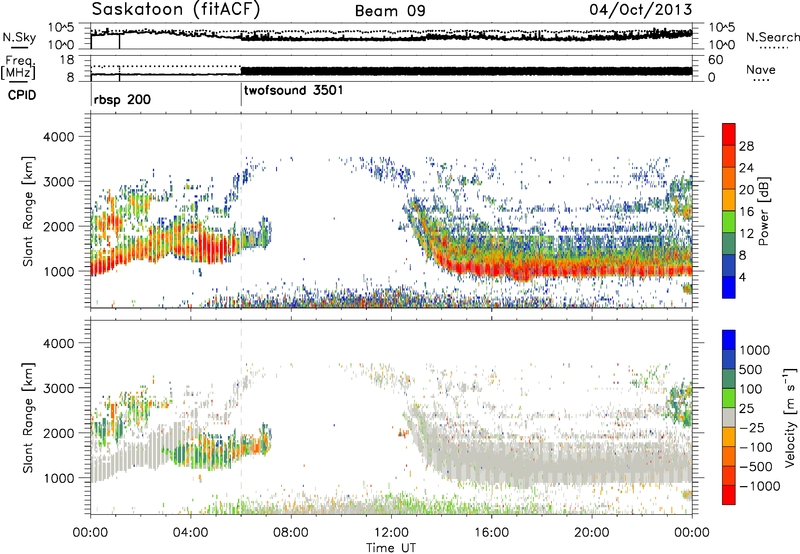Click the '08:00' time axis tick label
800x554 pixels.
click(x=291, y=533)
